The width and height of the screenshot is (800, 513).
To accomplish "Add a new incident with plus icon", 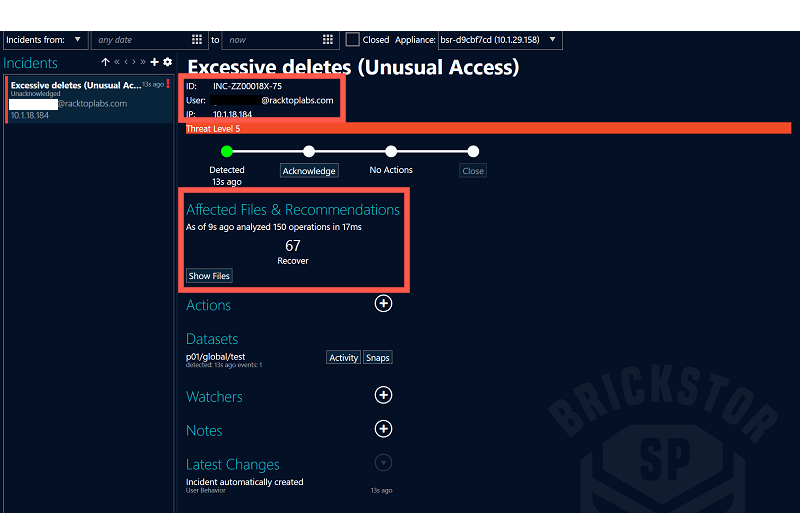I will point(155,63).
